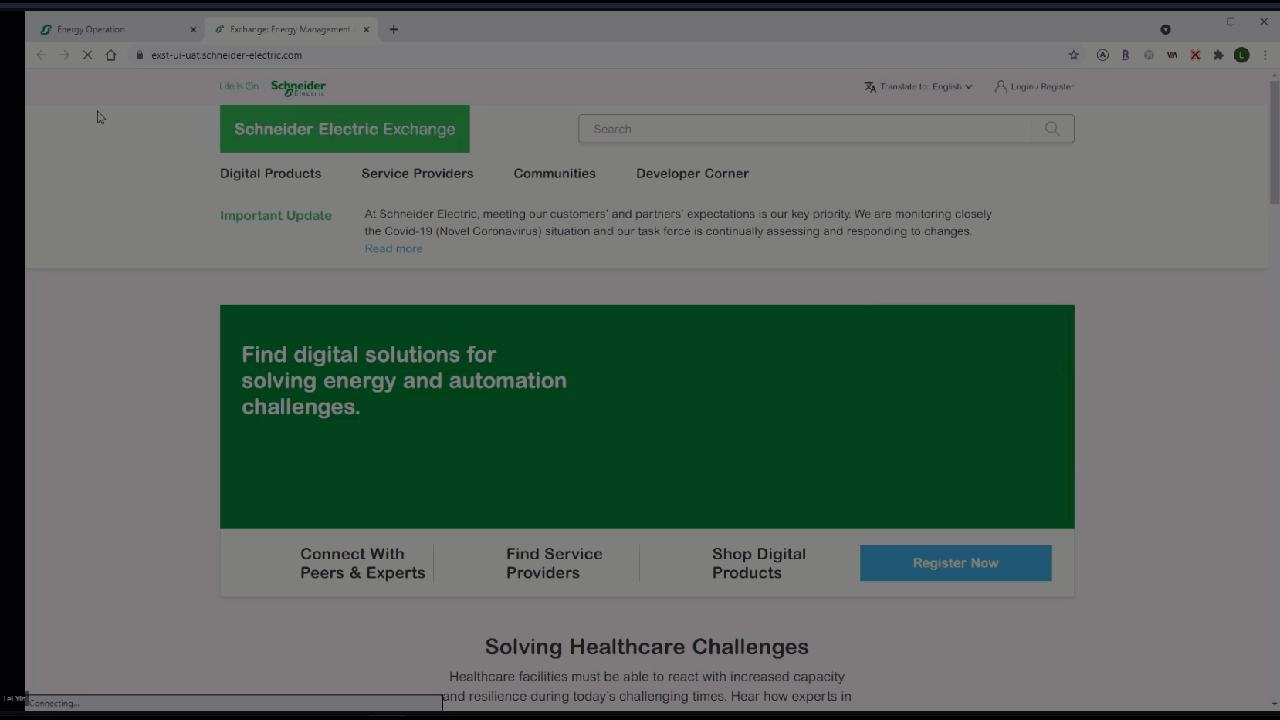The height and width of the screenshot is (720, 1280).
Task: Follow the Read more link
Action: tap(393, 249)
